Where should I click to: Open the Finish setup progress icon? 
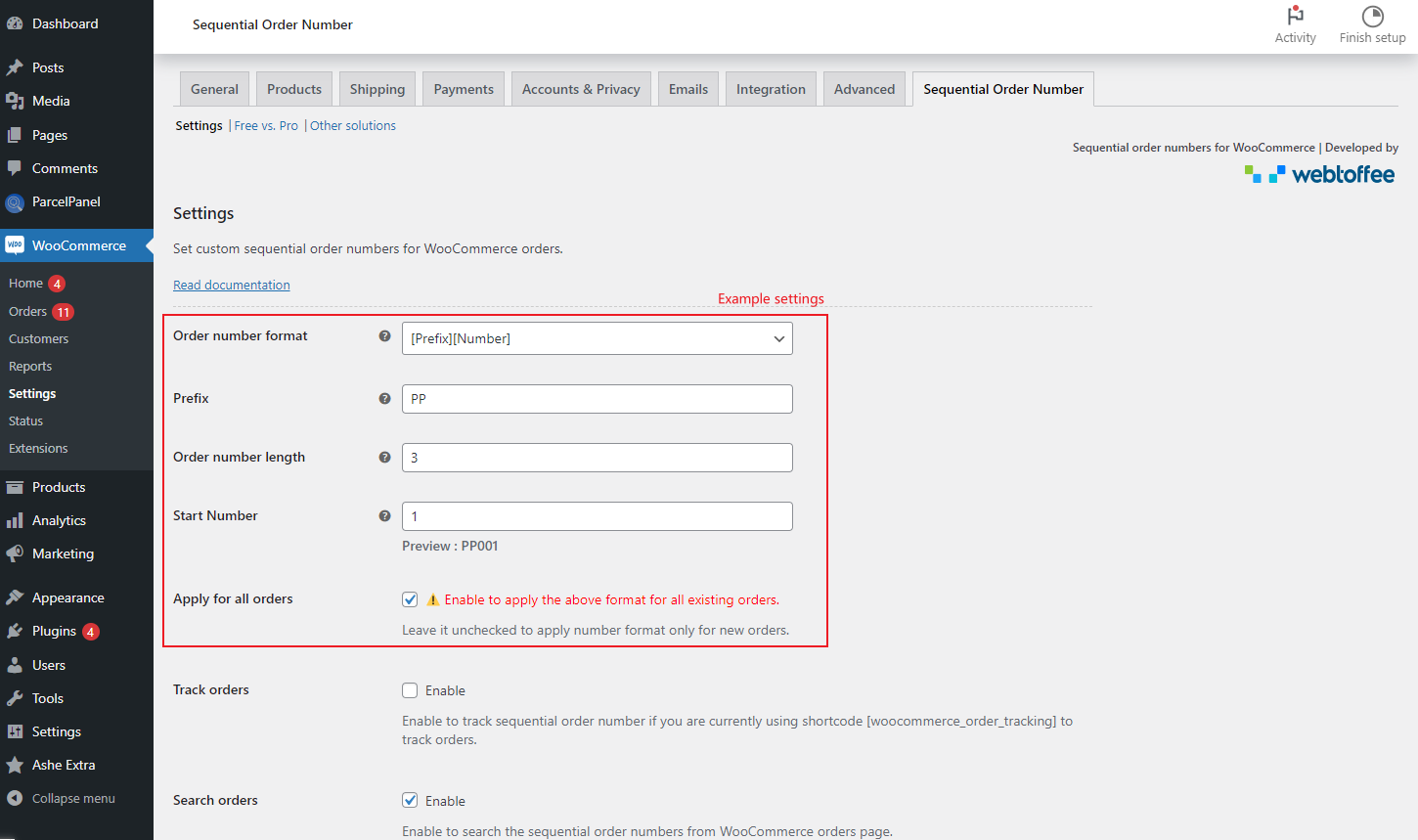[1372, 16]
